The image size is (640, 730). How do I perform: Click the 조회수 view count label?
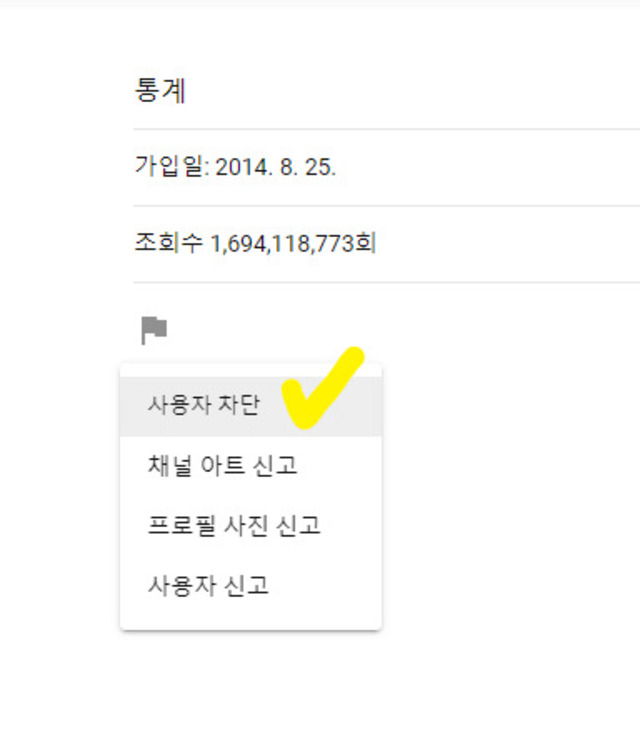pyautogui.click(x=168, y=243)
